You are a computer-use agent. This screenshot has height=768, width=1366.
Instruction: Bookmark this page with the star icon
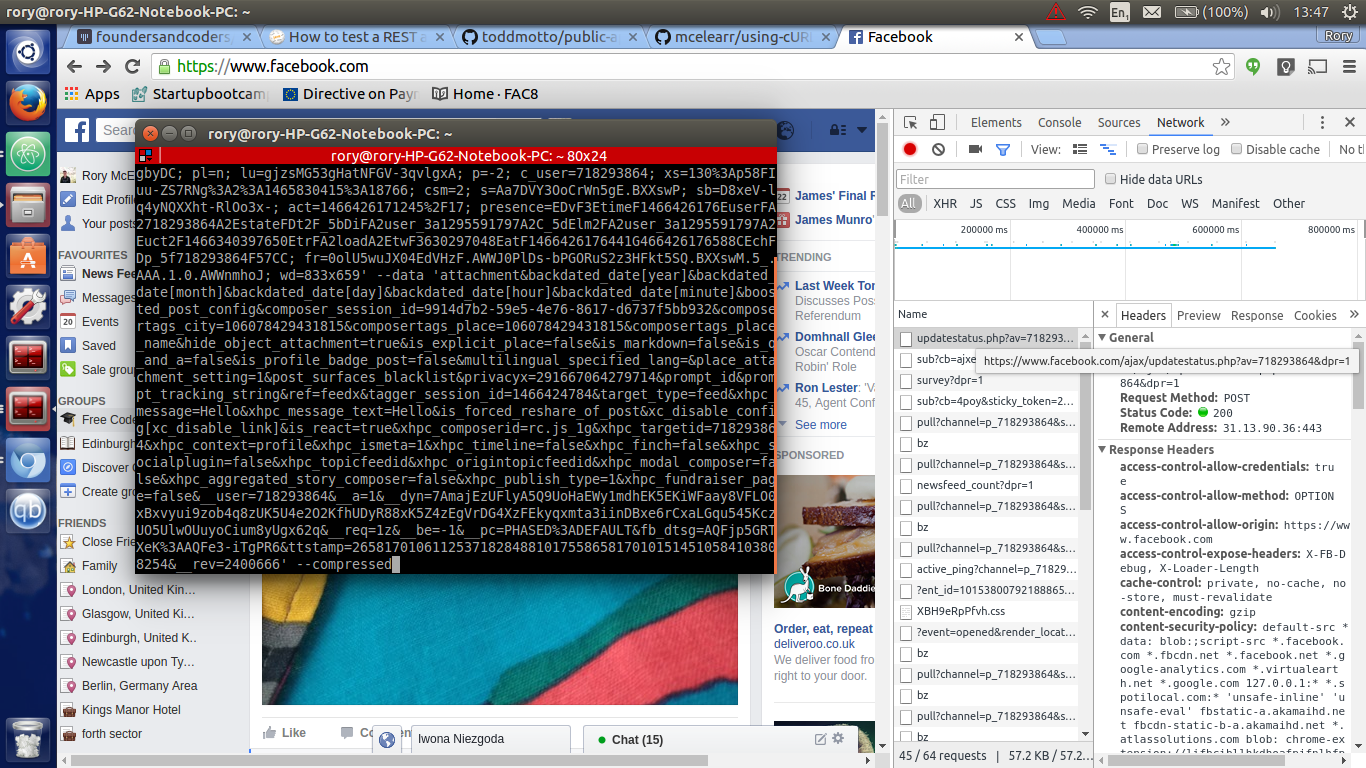1221,67
